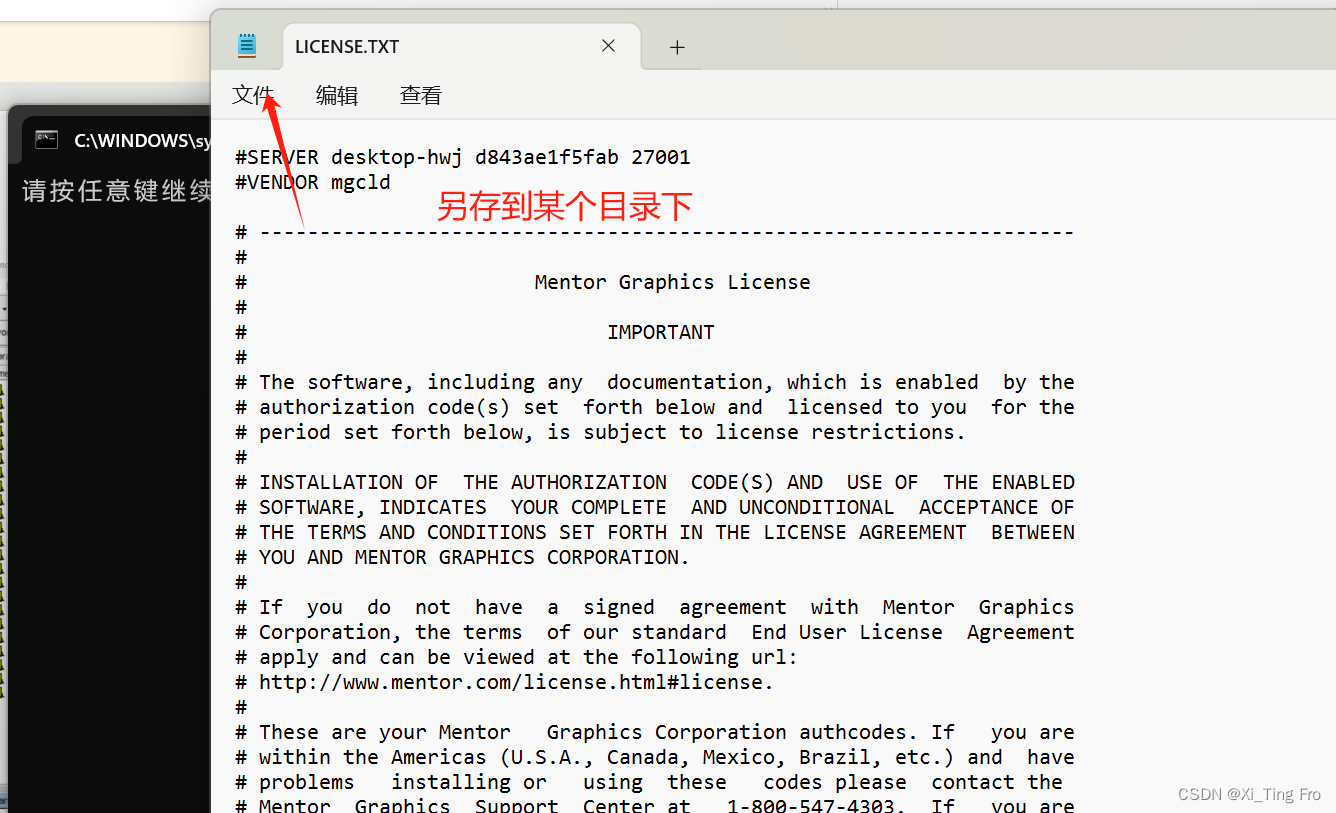This screenshot has height=813, width=1336.
Task: Click the '#SERVER desktop-hwj d843ae1f5fab 27001' line
Action: 463,157
